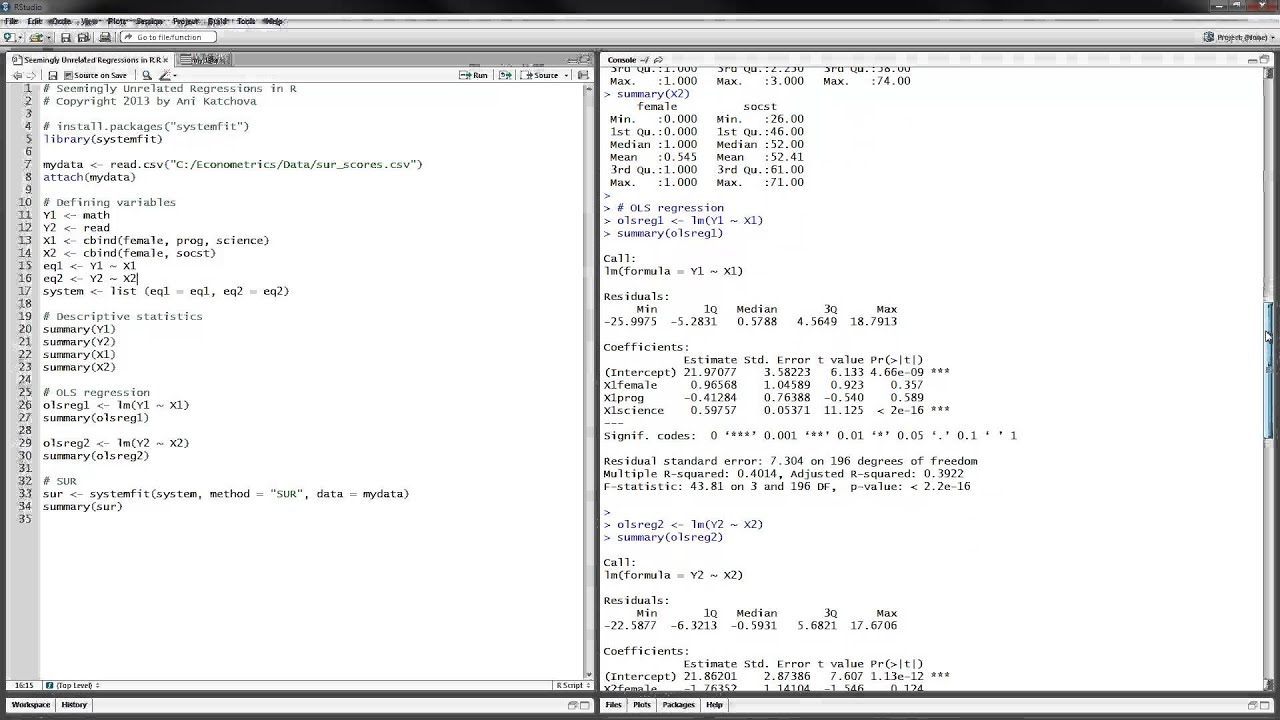
Task: Save the script using editor toolbar disk icon
Action: (53, 75)
